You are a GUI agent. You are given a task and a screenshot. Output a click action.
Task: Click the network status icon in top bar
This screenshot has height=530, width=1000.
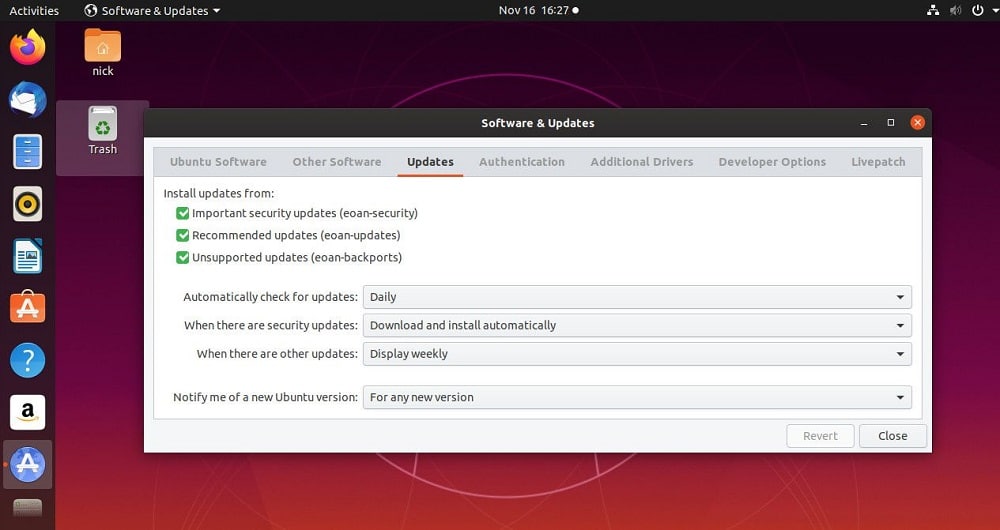[933, 10]
